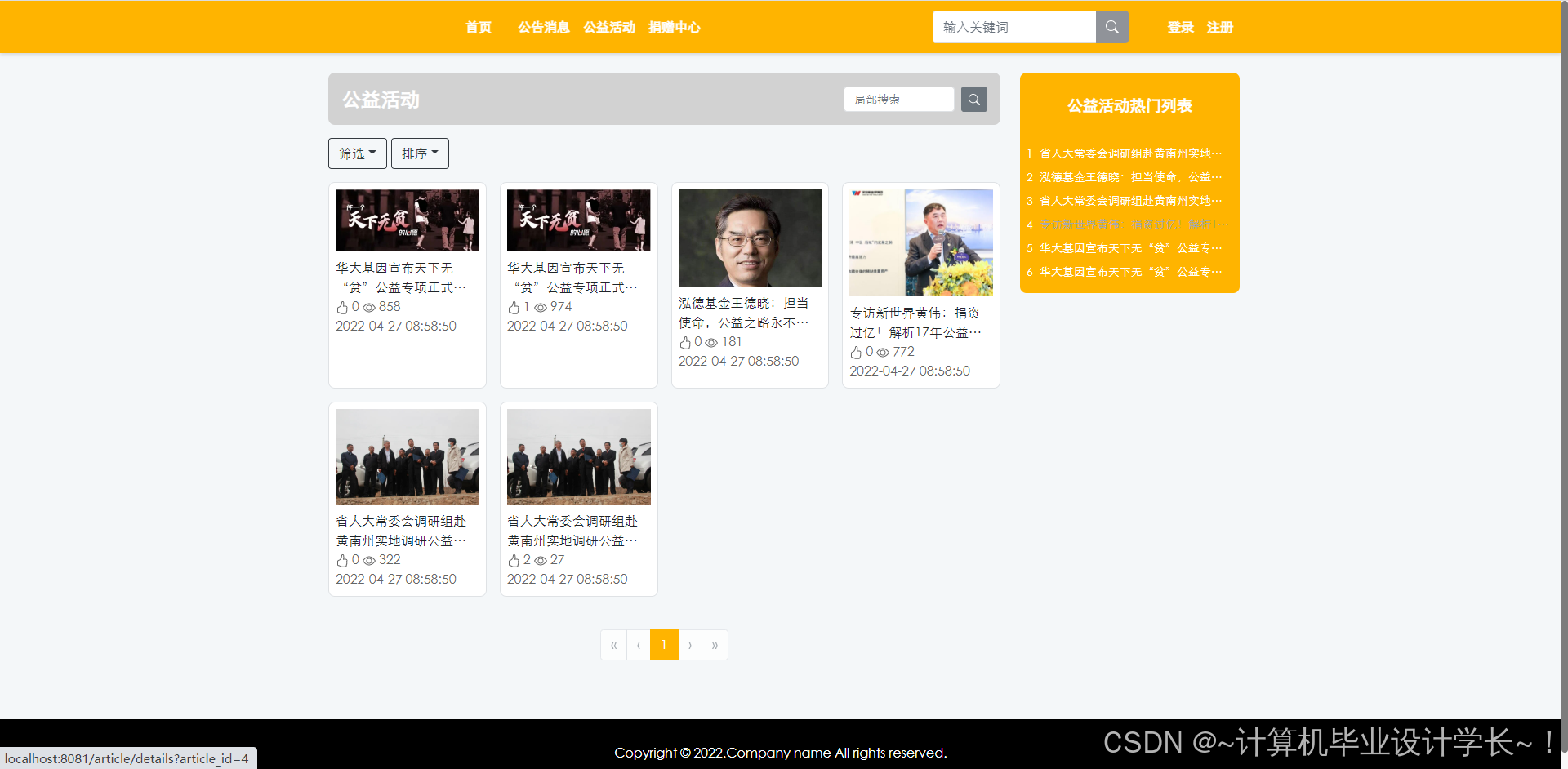Click thumbs-up icon on the 974-view card

click(x=514, y=308)
